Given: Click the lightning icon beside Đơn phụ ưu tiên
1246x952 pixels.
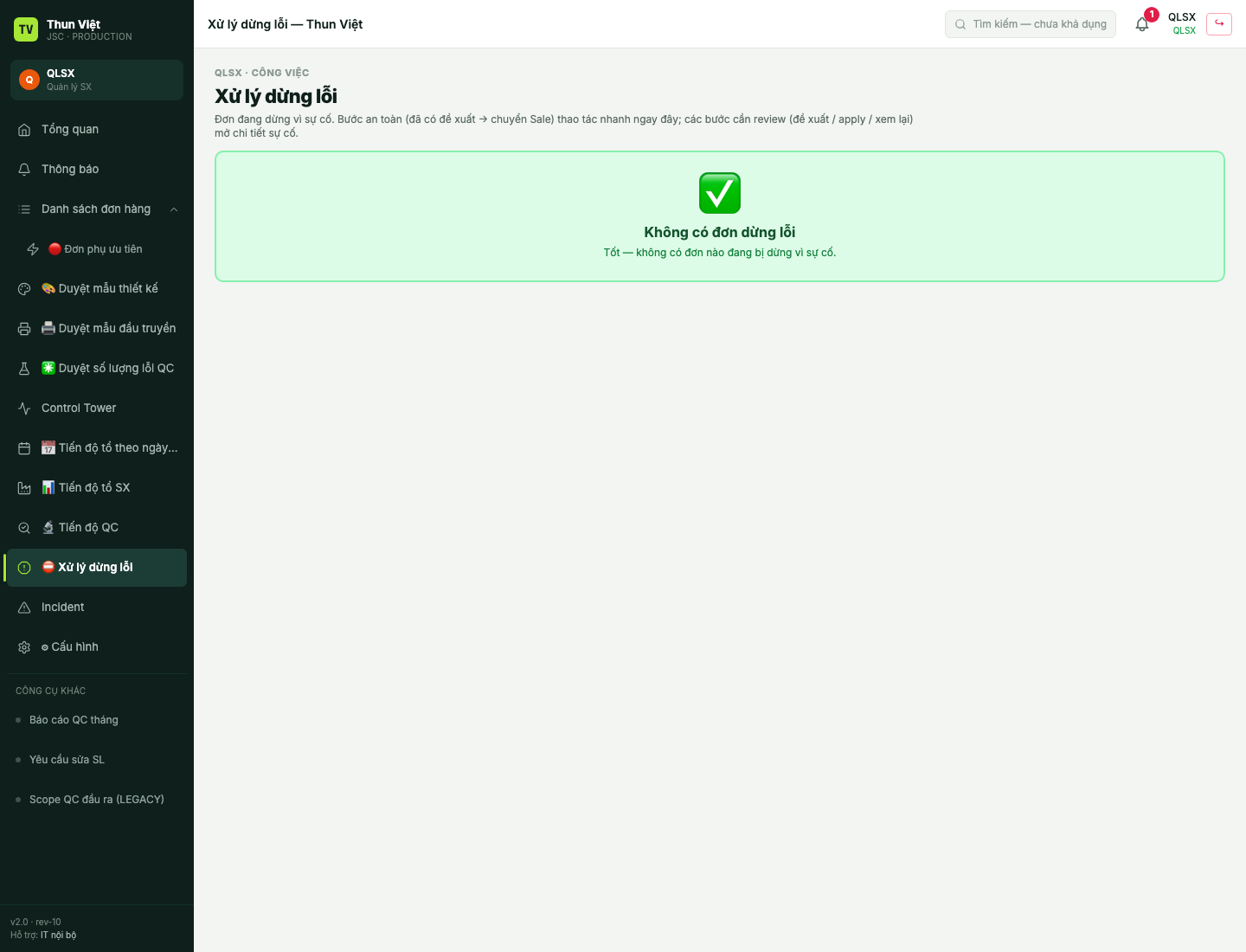Looking at the screenshot, I should point(33,249).
